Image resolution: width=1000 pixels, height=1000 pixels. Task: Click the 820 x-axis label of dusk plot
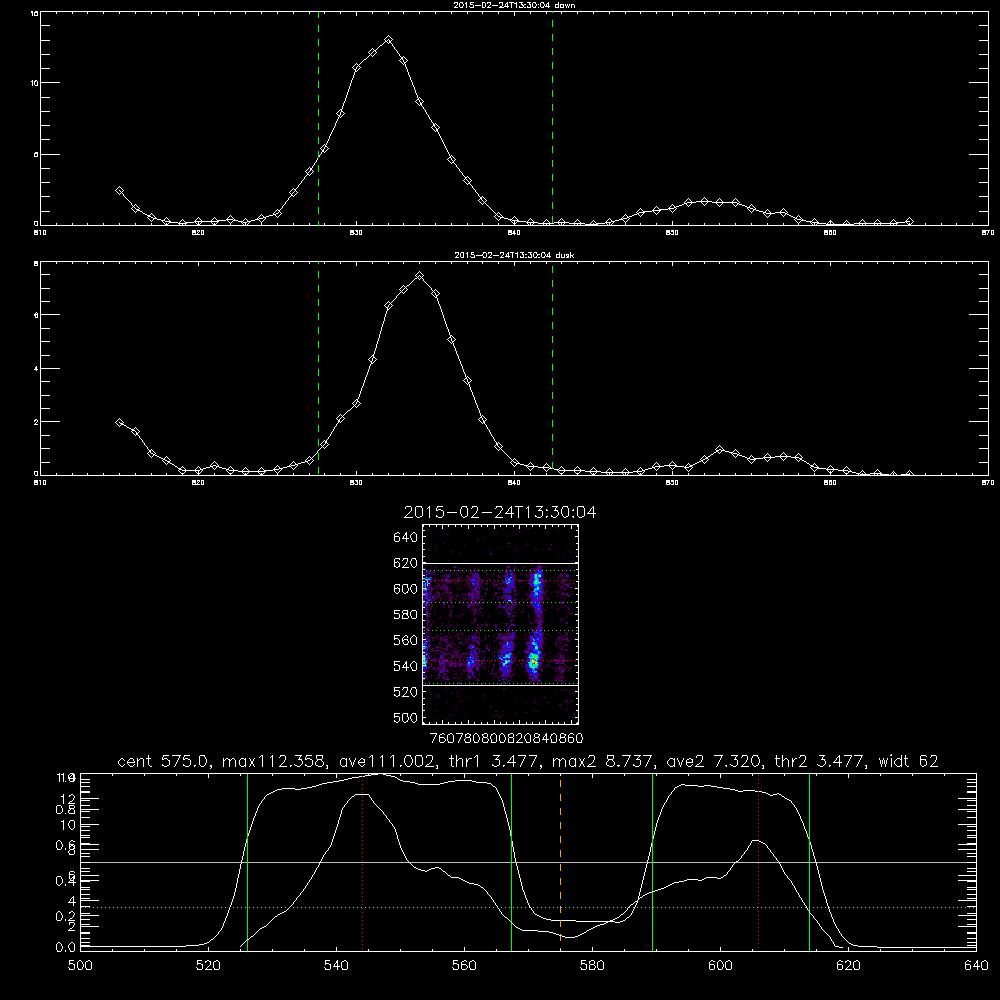click(198, 483)
